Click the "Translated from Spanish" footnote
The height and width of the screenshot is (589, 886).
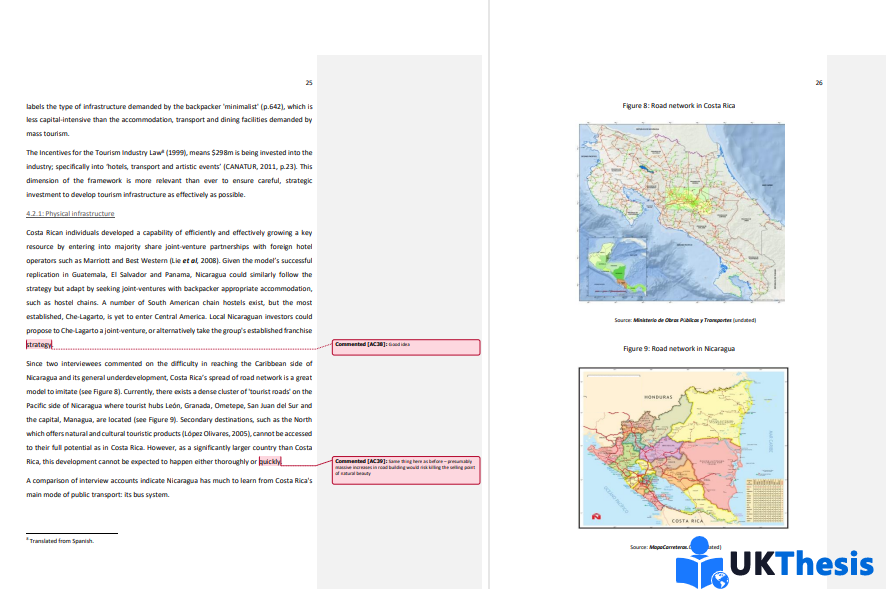click(60, 540)
